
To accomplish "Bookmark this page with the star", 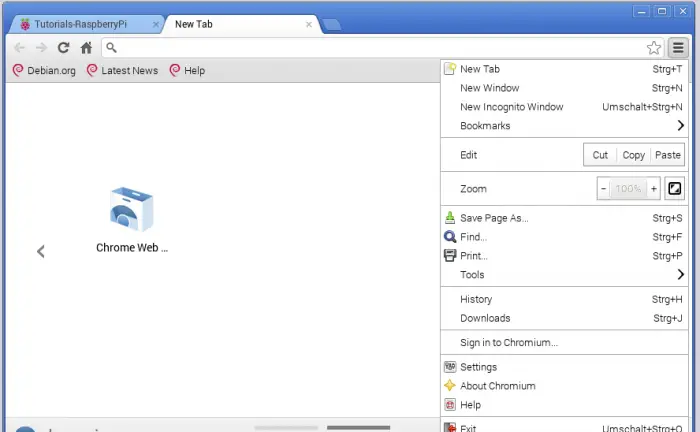I will tap(654, 47).
